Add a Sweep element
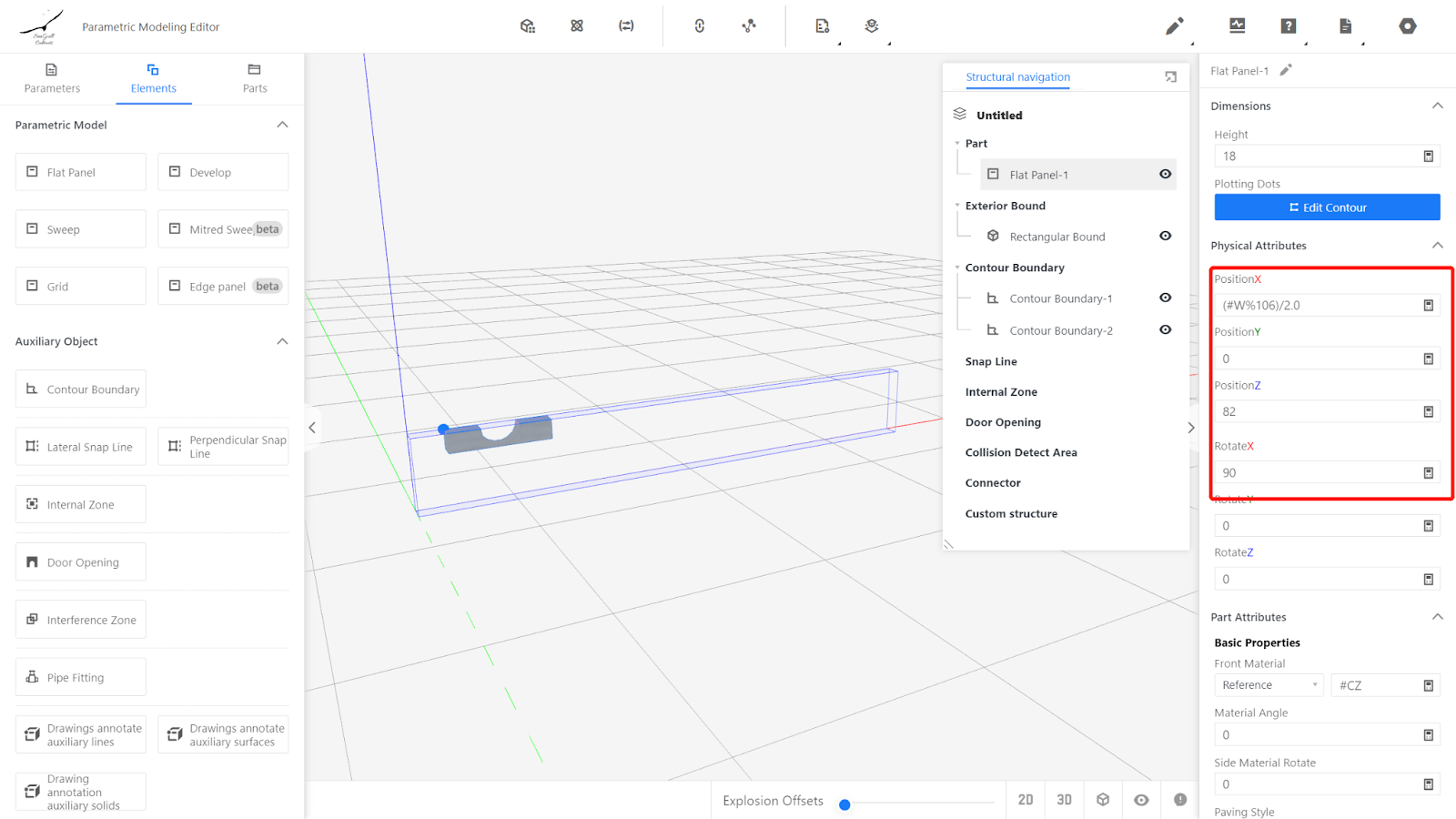Viewport: 1456px width, 819px height. [81, 229]
